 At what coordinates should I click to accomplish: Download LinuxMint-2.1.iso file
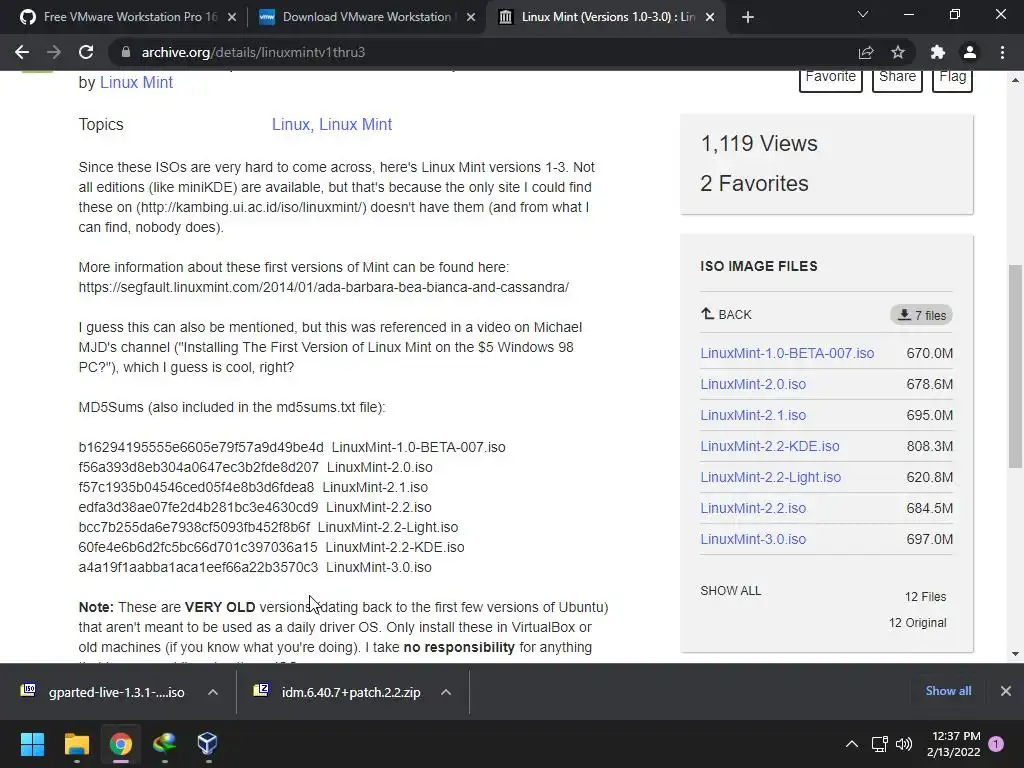(753, 415)
